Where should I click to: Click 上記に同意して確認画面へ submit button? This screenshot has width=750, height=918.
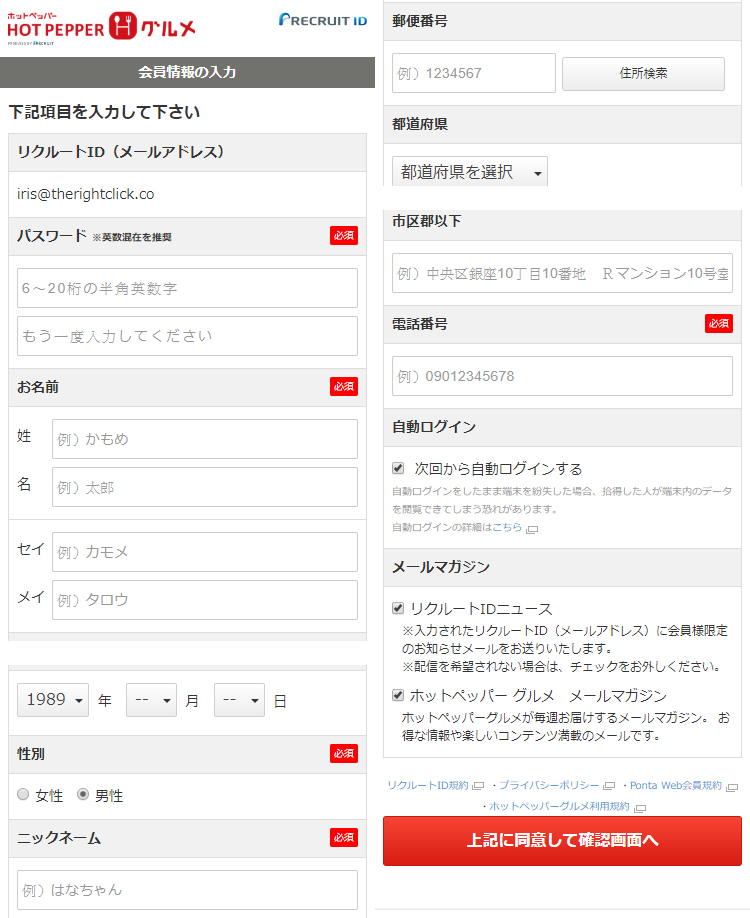pos(562,841)
